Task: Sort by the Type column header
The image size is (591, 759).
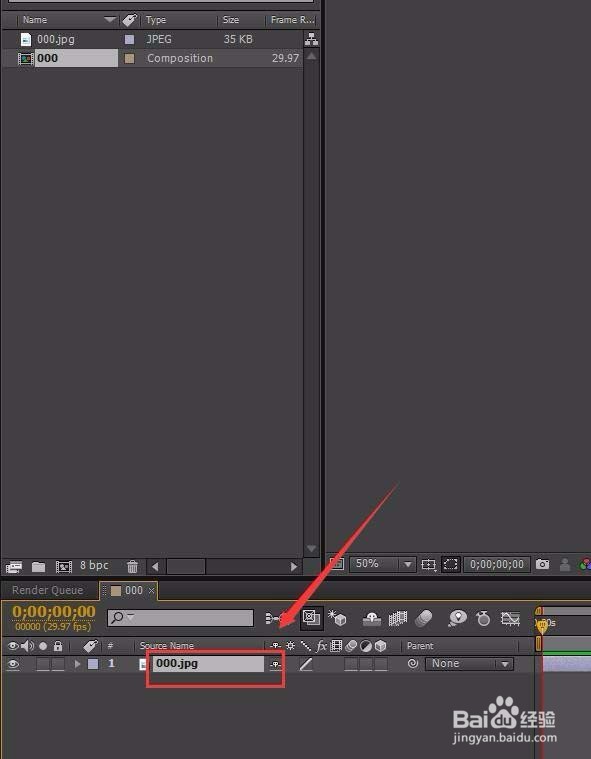Action: point(156,20)
